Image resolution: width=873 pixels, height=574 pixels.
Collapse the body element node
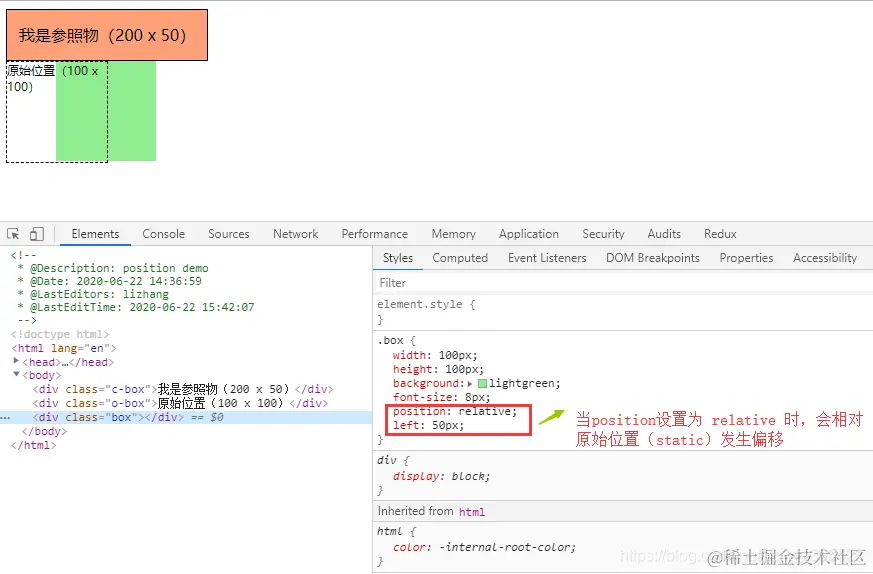coord(16,375)
